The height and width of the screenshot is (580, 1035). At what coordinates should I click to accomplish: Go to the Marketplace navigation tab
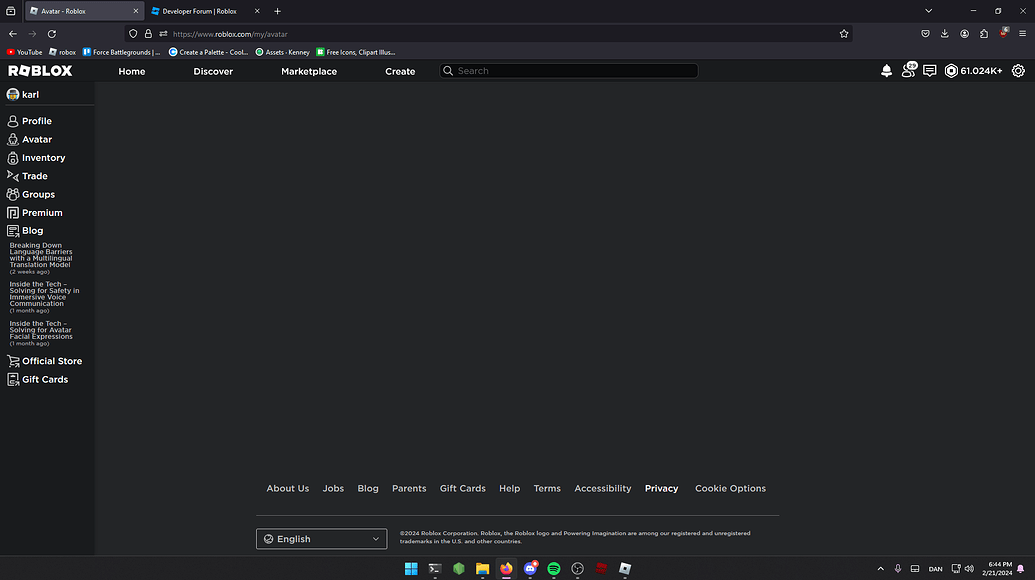[309, 71]
